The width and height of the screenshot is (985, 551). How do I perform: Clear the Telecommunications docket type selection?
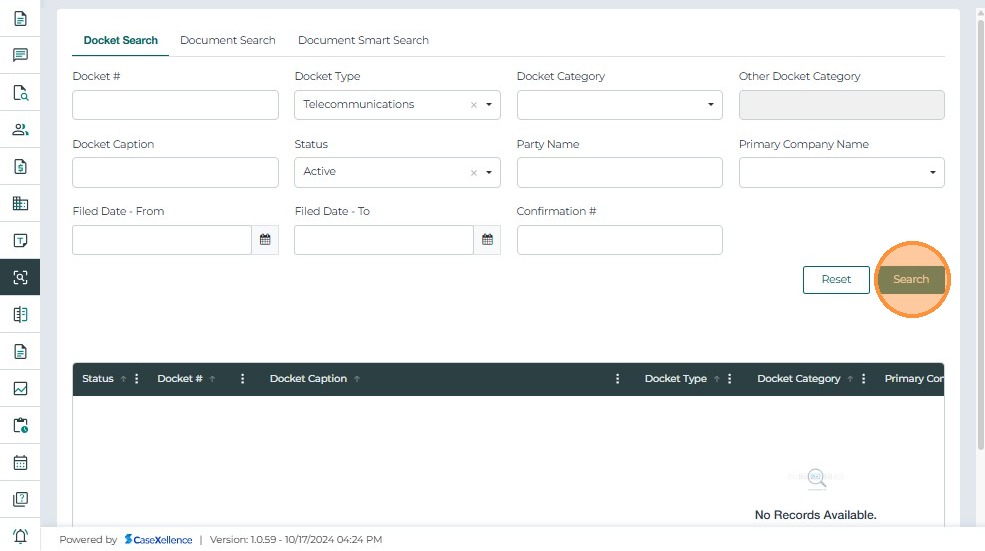(x=474, y=105)
